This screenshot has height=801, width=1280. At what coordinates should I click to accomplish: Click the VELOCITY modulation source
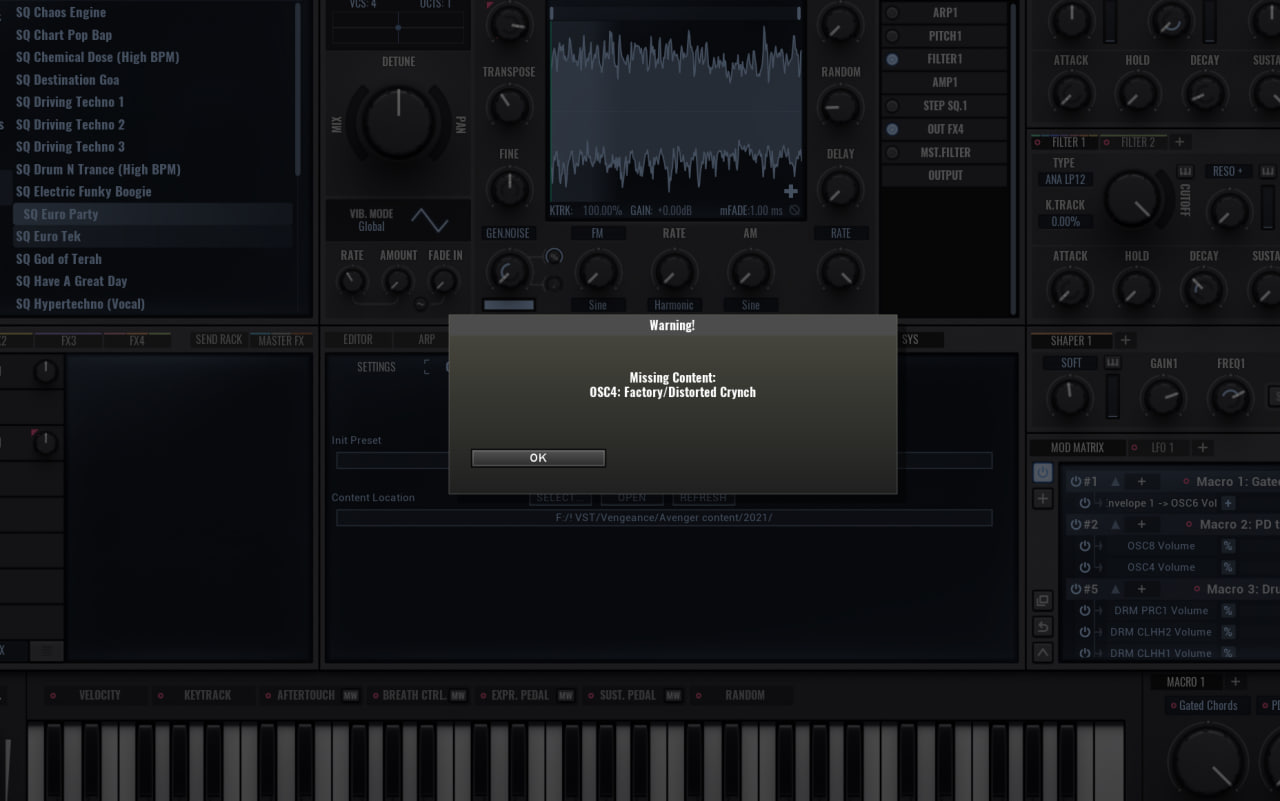click(x=99, y=695)
